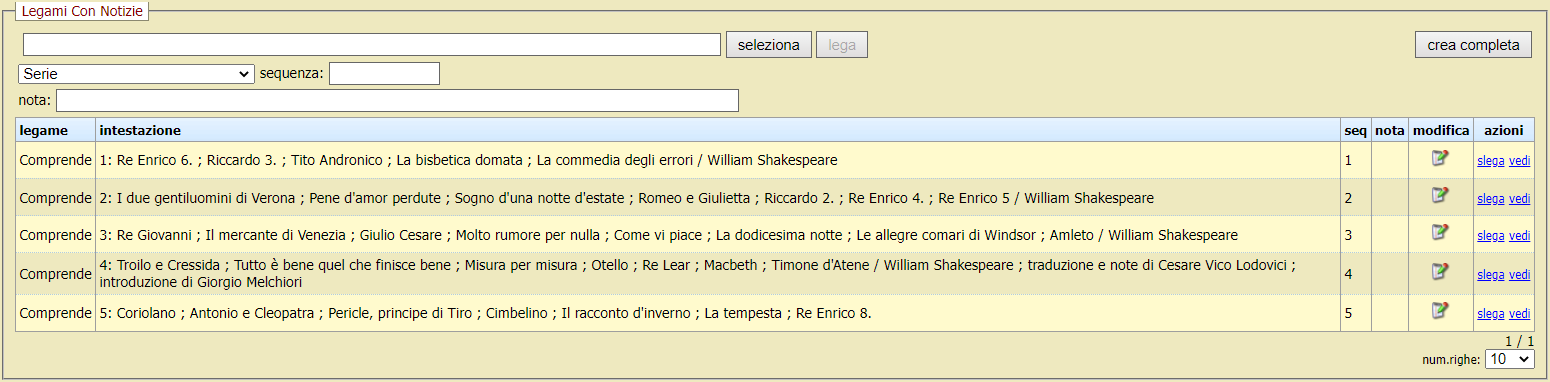
Task: Click the seleziona button
Action: coord(769,45)
